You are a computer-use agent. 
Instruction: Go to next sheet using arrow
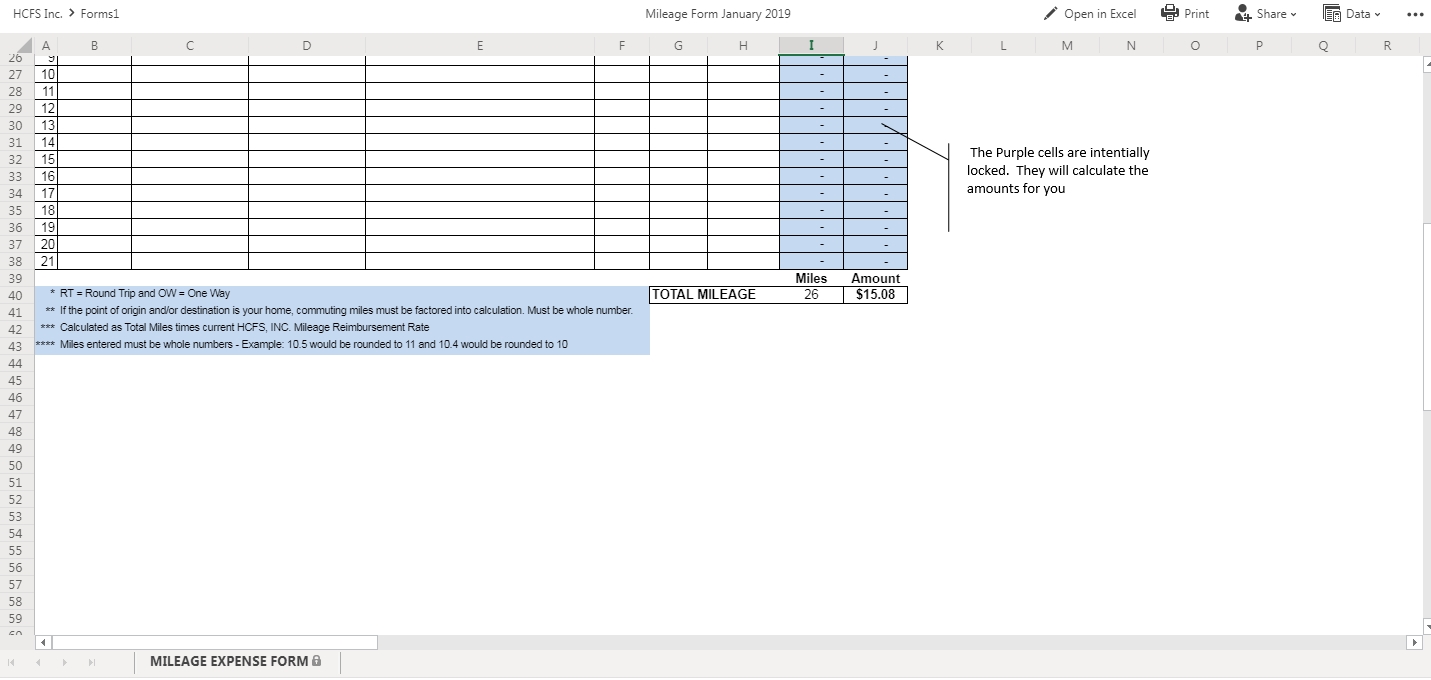66,662
